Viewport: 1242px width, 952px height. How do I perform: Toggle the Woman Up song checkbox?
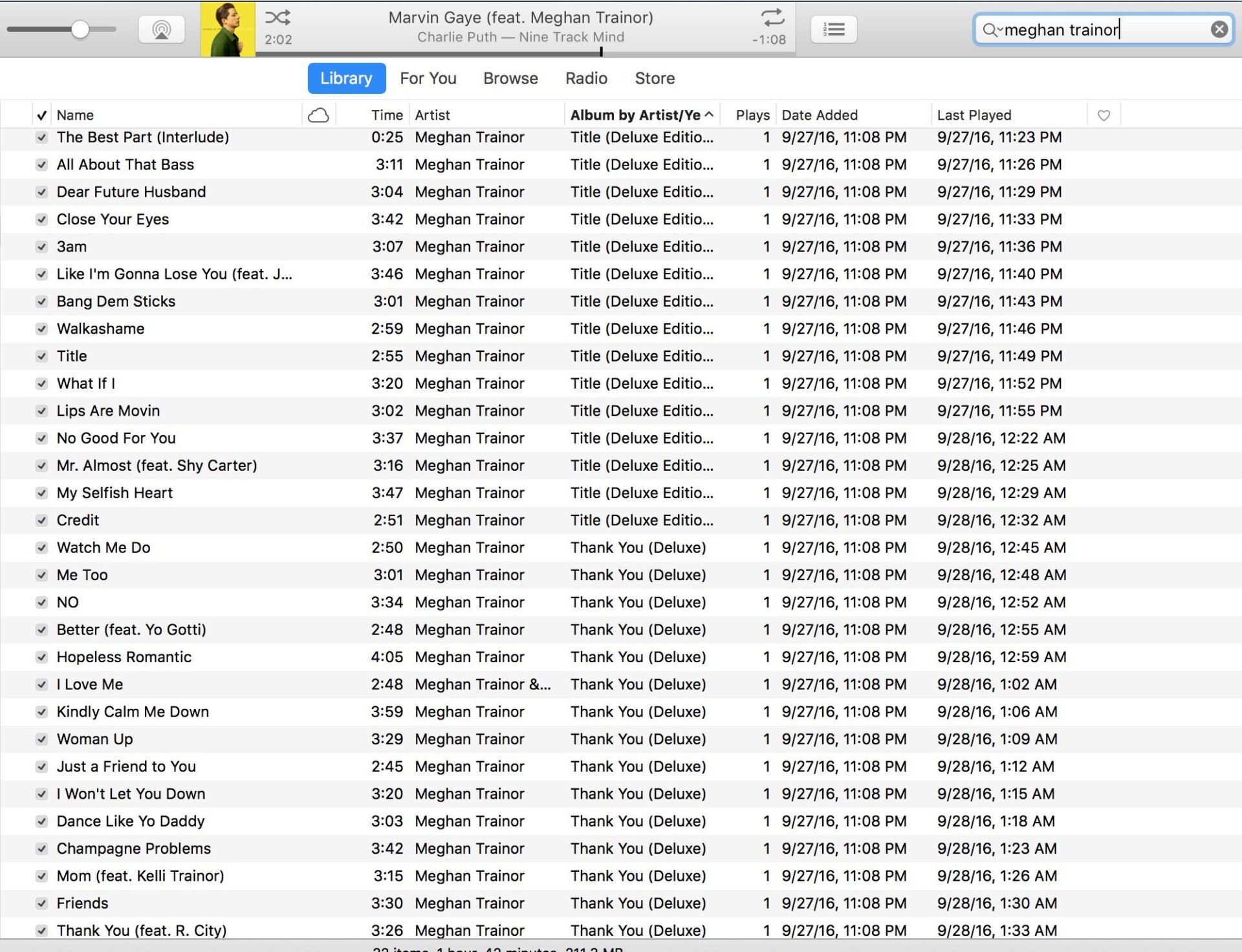coord(42,739)
